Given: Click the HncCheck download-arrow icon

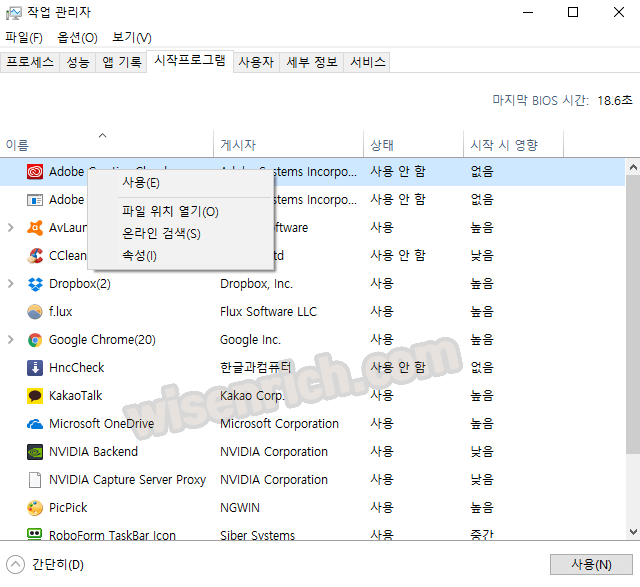Looking at the screenshot, I should click(35, 368).
